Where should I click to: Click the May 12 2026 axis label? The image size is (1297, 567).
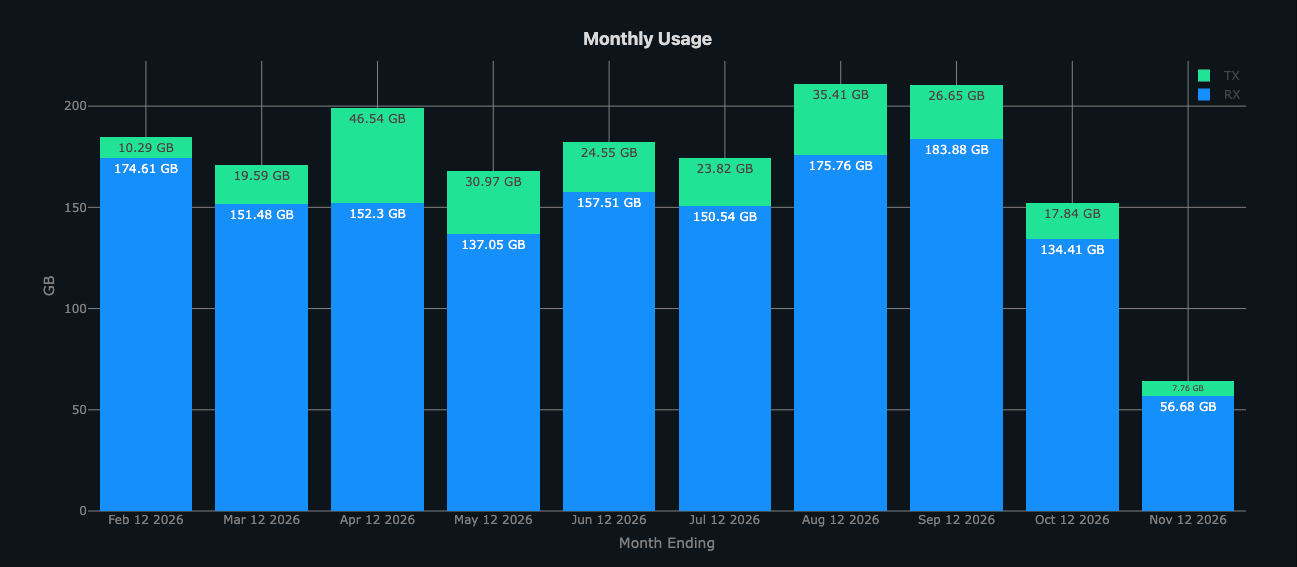point(493,521)
